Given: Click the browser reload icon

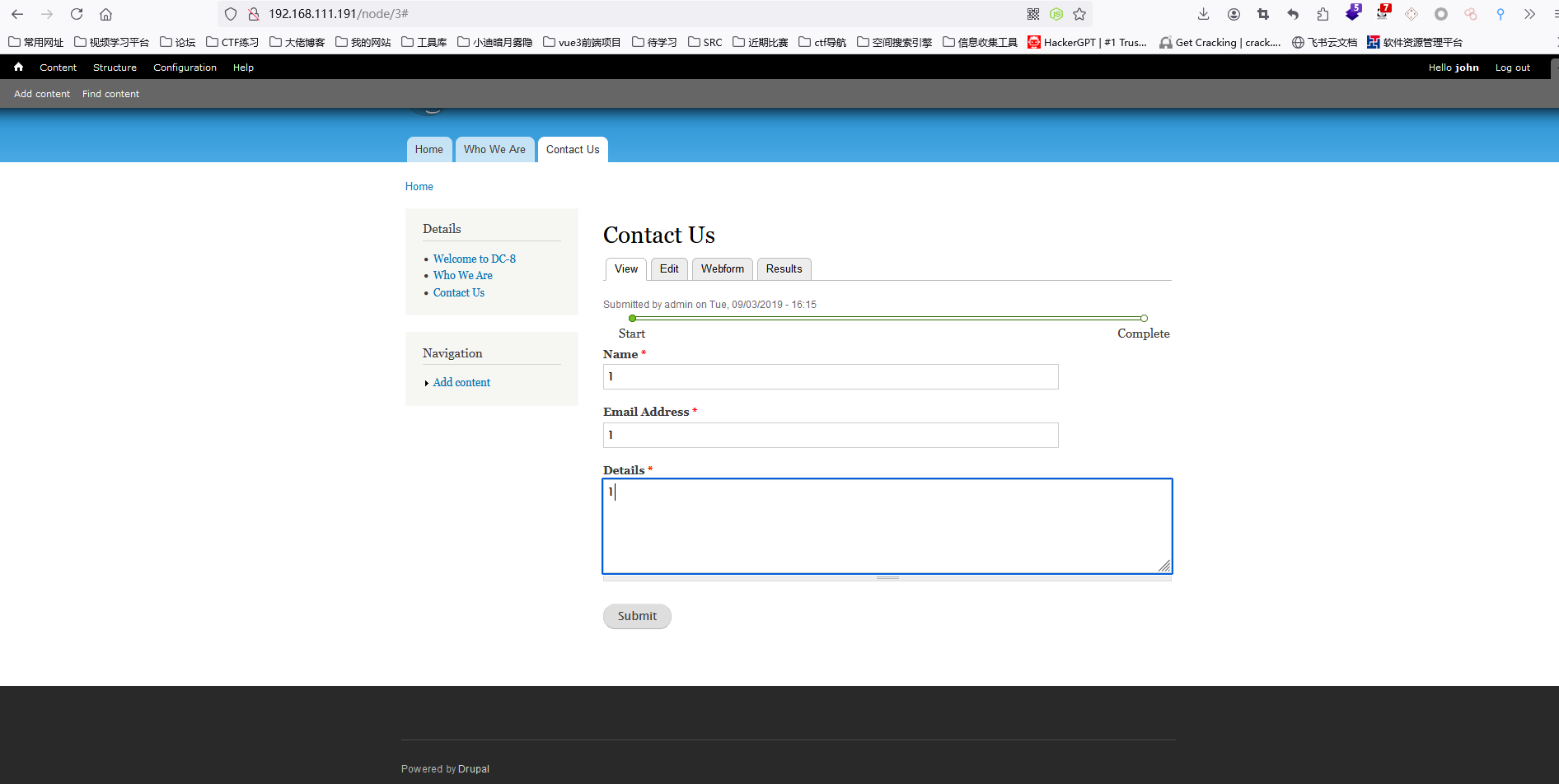Looking at the screenshot, I should 77,14.
